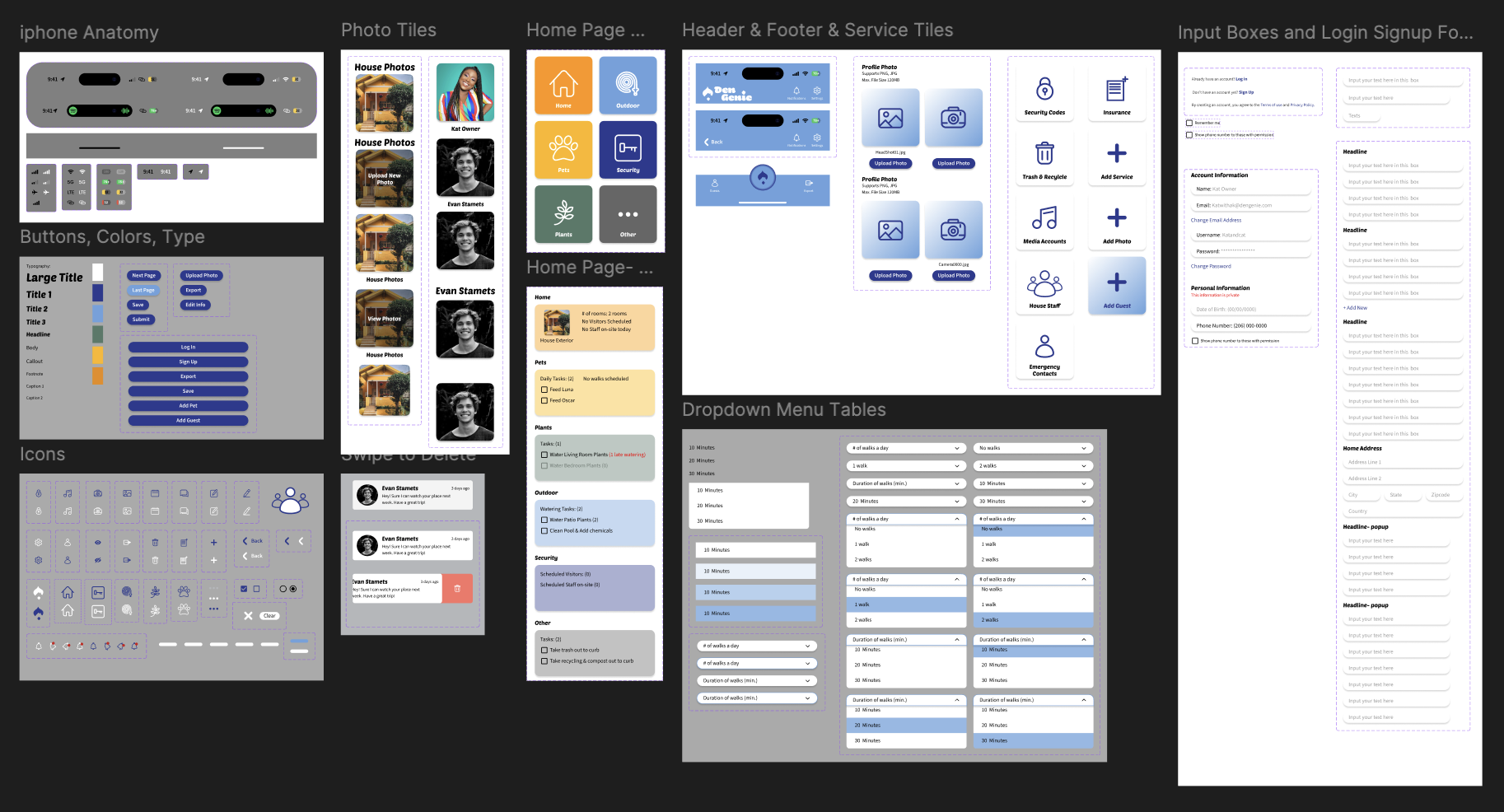The height and width of the screenshot is (812, 1504).
Task: Click the image tile above HeadShot01.jpg
Action: 890,118
